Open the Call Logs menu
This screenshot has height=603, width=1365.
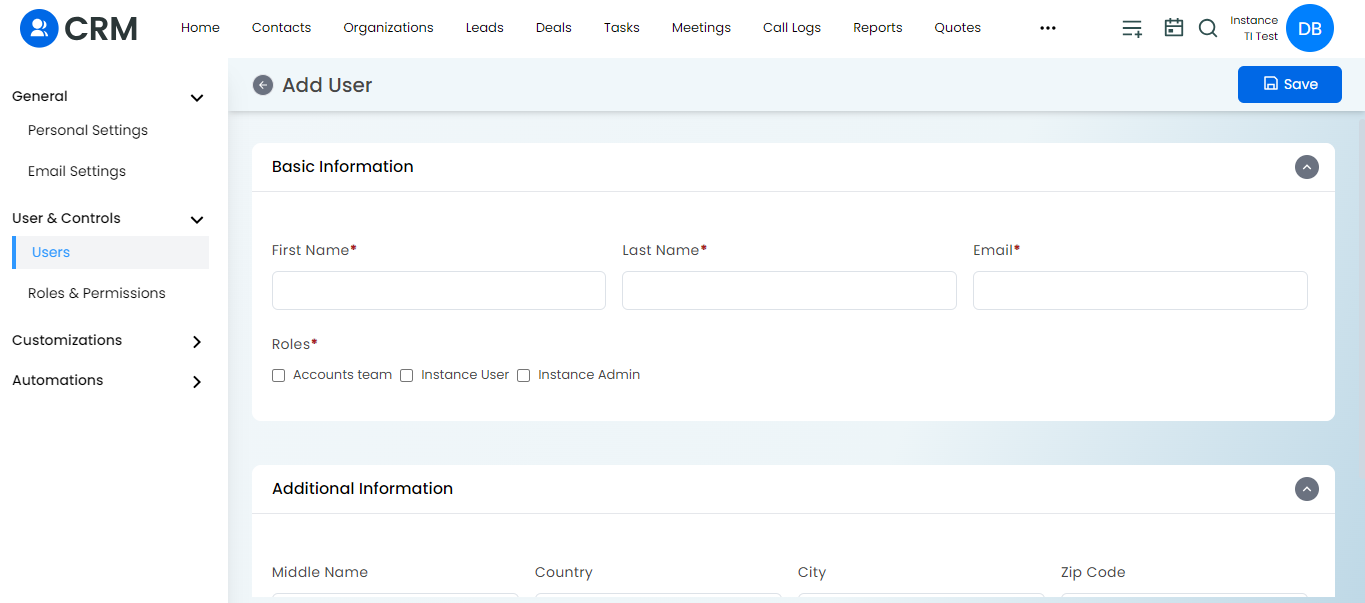(792, 28)
